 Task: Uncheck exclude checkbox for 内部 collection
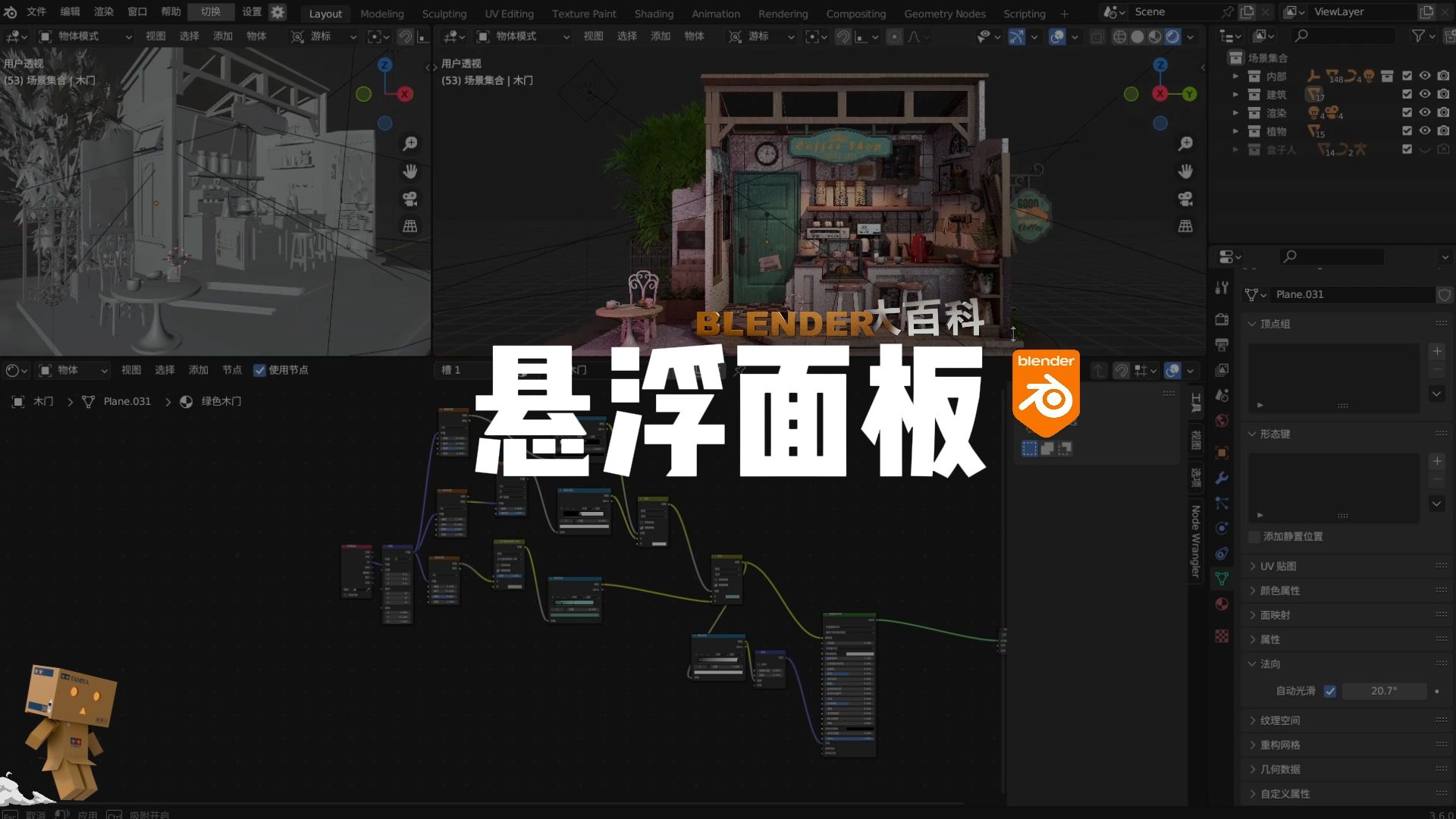(1407, 76)
